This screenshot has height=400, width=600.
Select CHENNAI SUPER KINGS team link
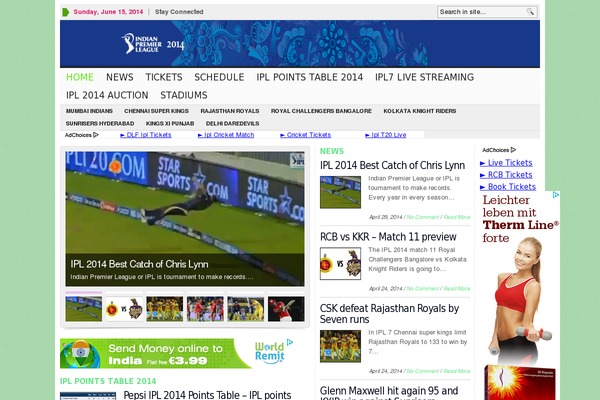156,111
